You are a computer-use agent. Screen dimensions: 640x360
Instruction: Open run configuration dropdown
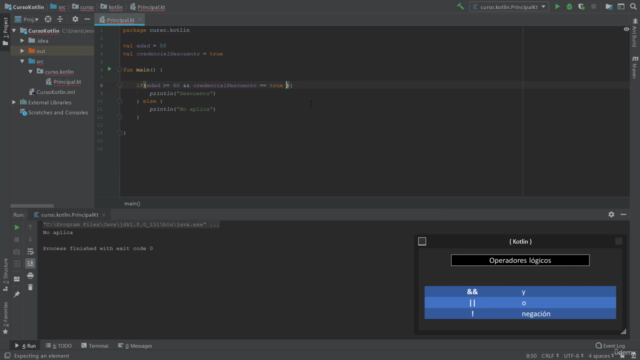click(x=509, y=7)
